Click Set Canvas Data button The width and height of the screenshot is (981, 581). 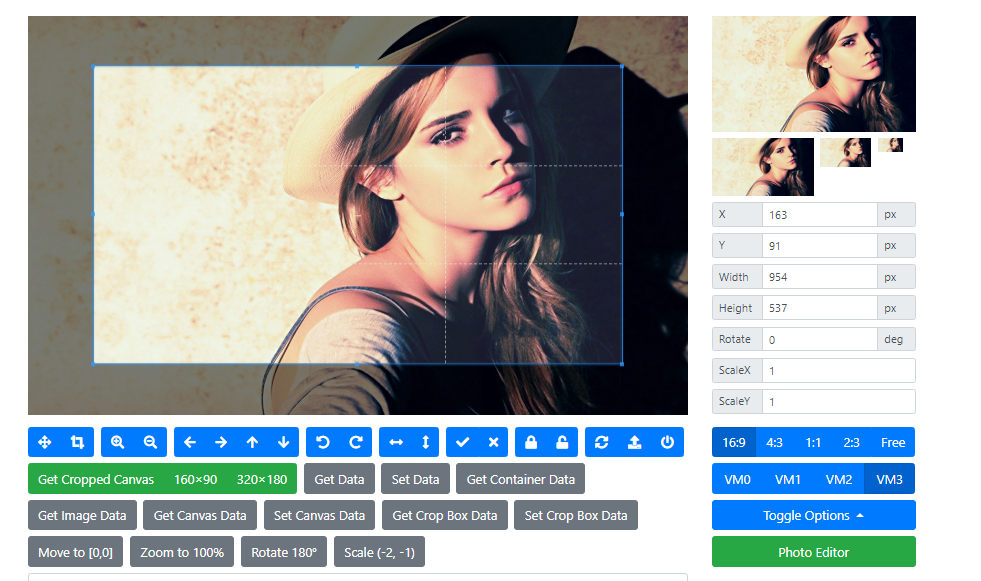coord(319,515)
